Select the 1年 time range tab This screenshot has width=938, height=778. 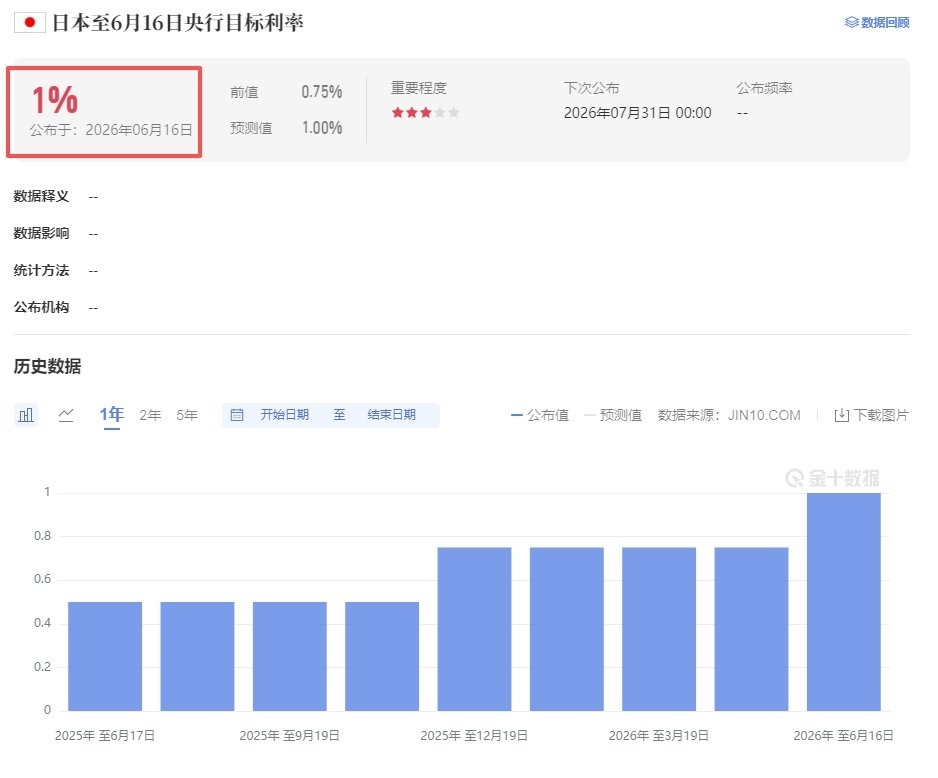click(112, 414)
